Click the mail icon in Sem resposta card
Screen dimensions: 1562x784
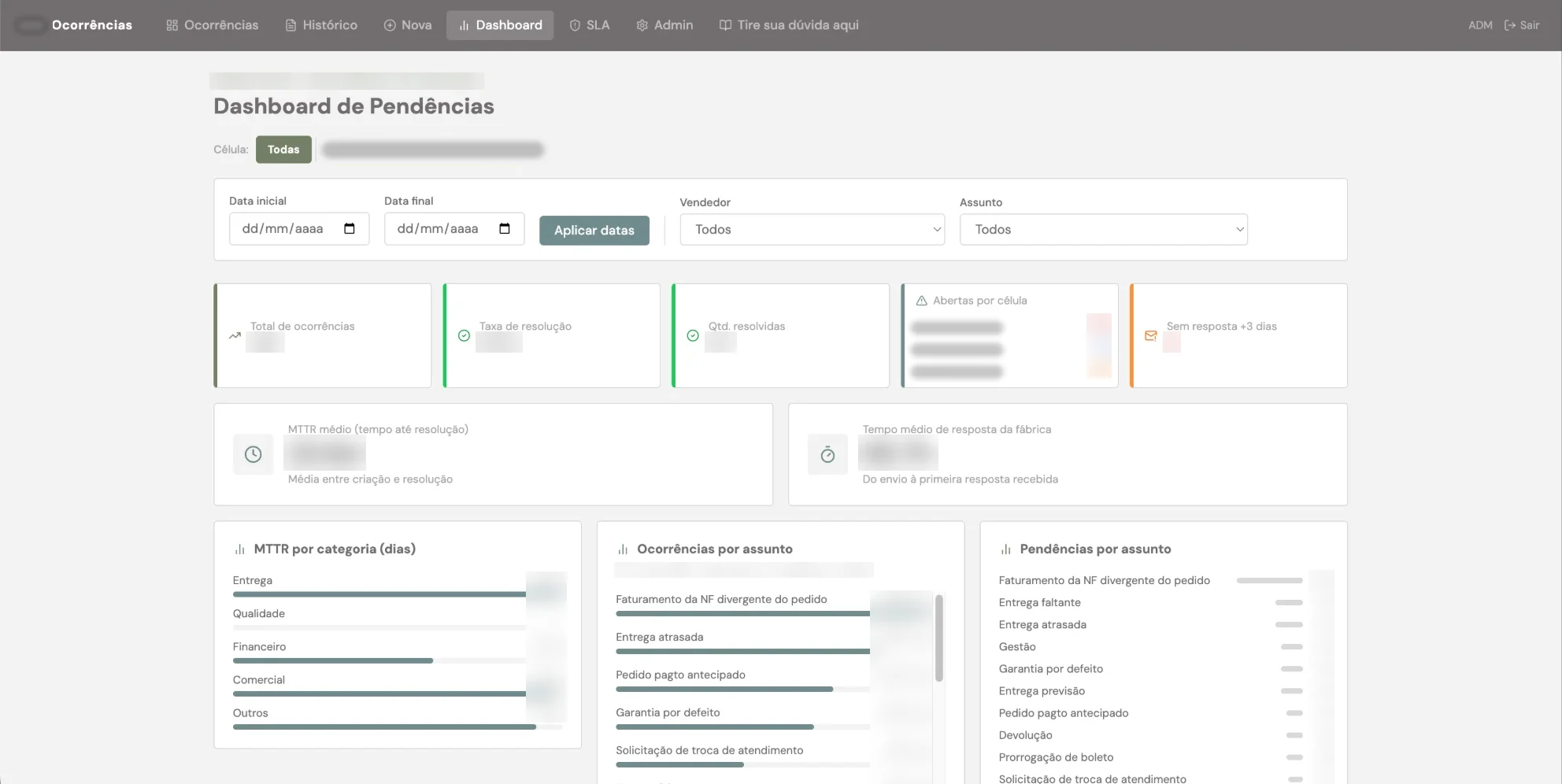[x=1151, y=336]
